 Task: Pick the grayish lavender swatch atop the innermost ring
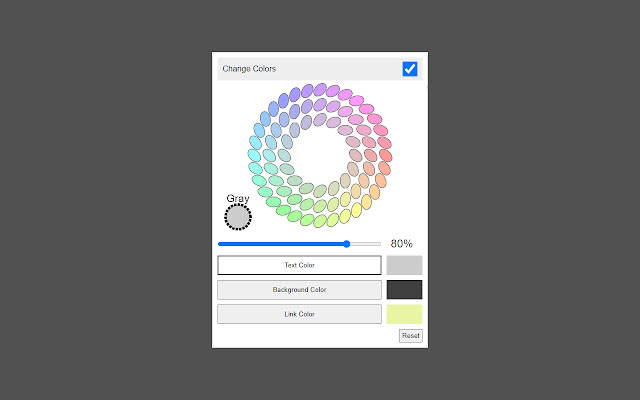click(320, 120)
